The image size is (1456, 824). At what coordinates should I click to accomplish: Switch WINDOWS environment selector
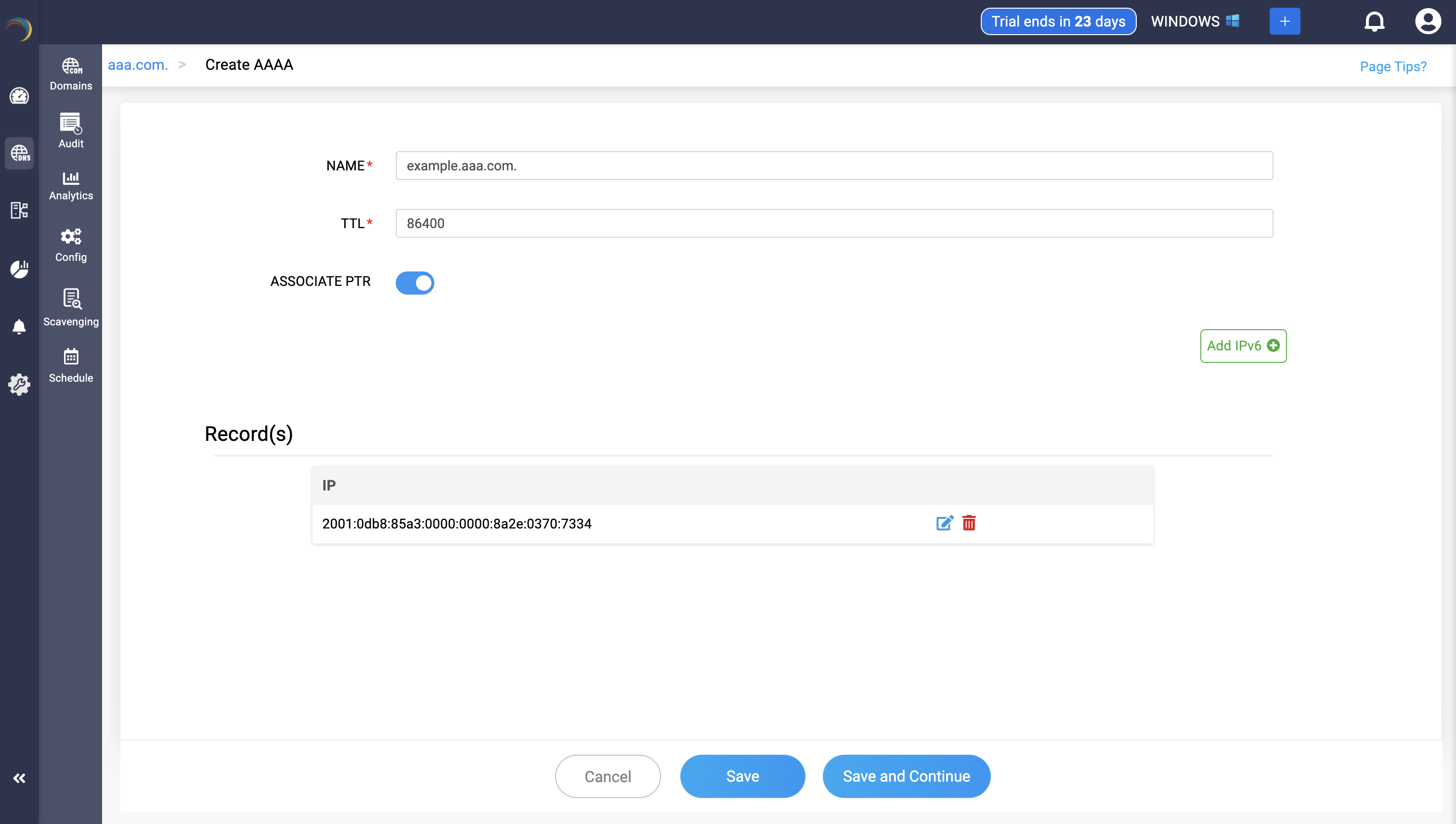tap(1195, 22)
